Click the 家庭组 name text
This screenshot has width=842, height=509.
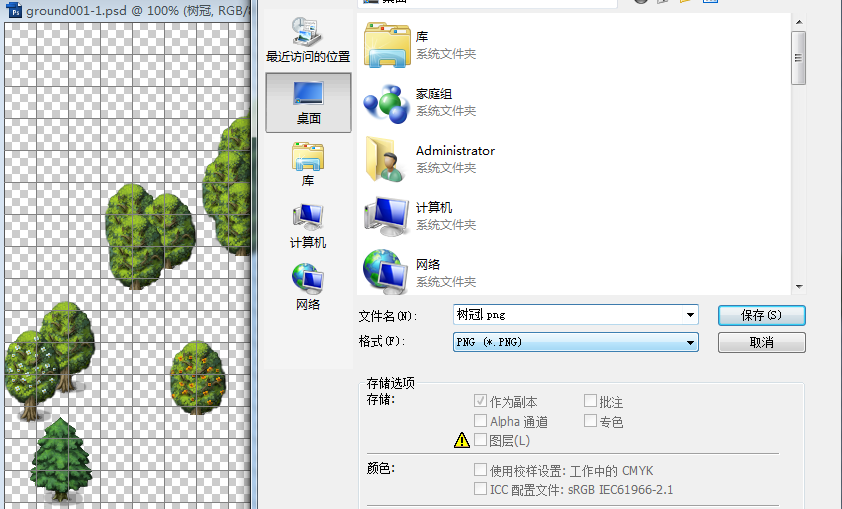[x=434, y=93]
